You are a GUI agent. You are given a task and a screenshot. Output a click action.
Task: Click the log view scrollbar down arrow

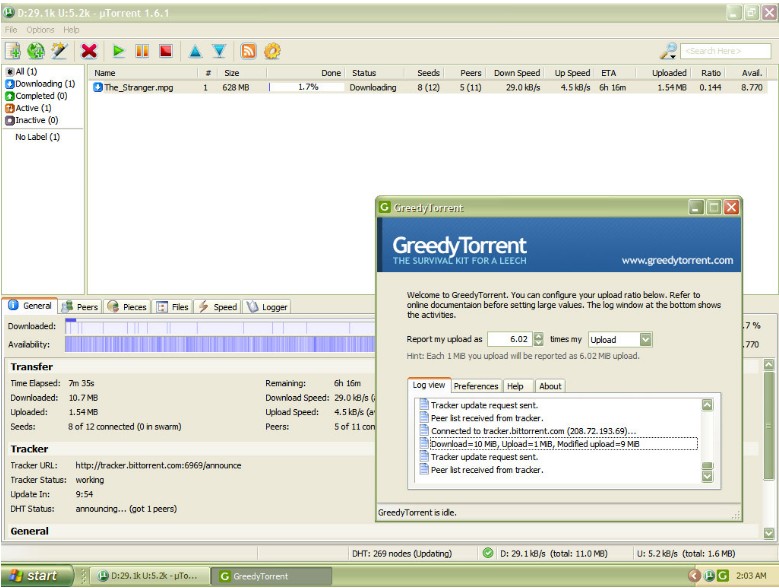coord(707,476)
